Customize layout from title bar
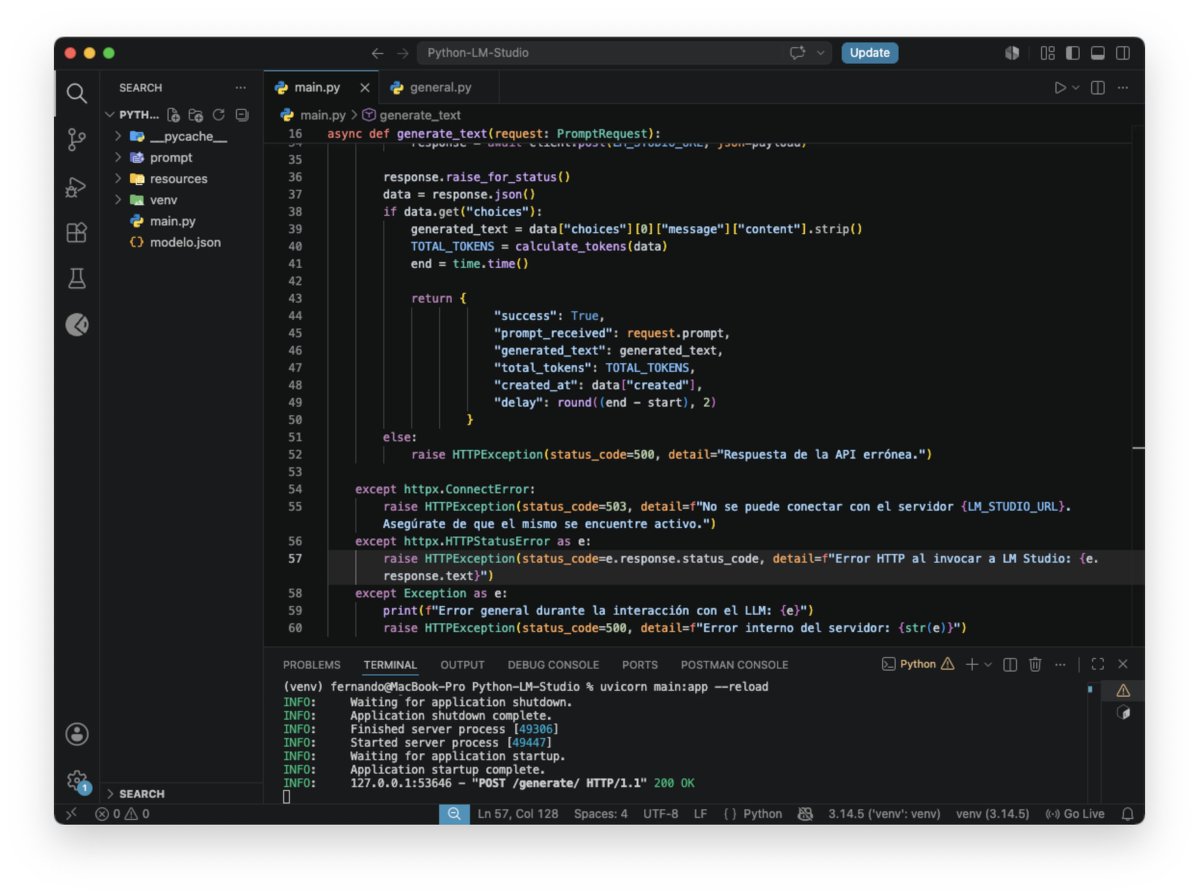The image size is (1199, 896). [1048, 53]
